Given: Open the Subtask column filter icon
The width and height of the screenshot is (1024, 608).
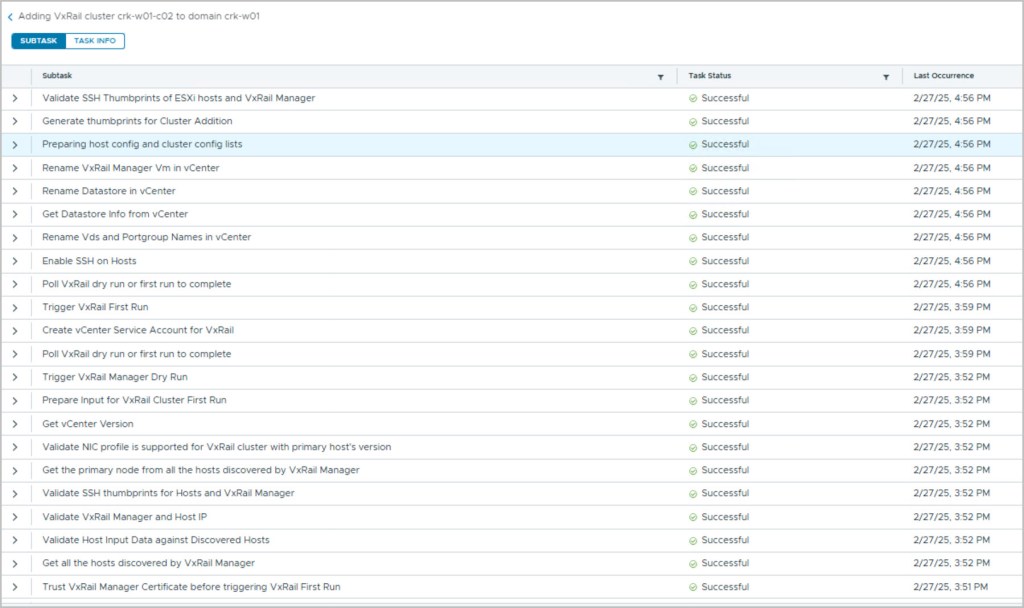Looking at the screenshot, I should pos(660,77).
